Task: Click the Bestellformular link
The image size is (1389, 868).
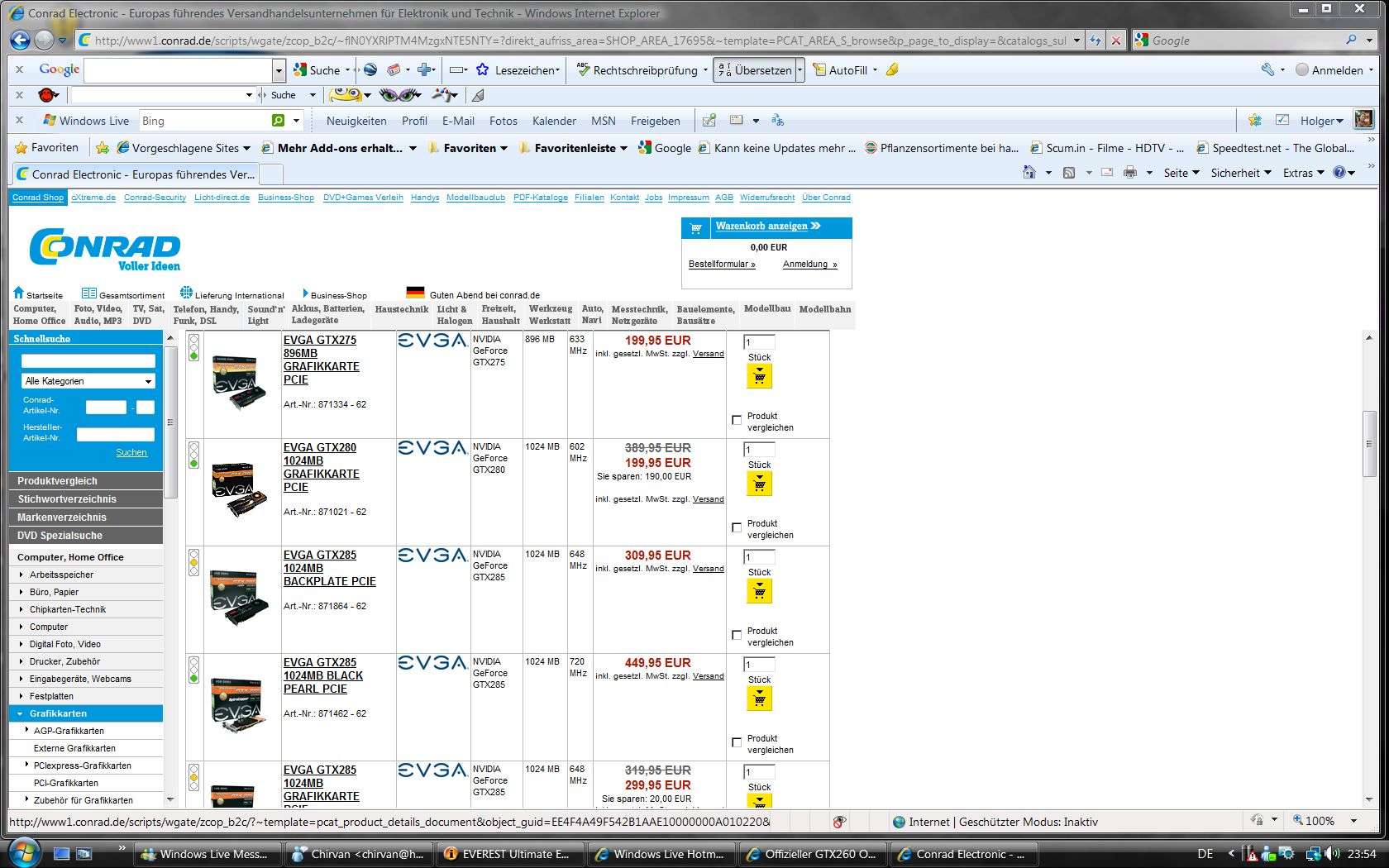Action: pos(722,265)
